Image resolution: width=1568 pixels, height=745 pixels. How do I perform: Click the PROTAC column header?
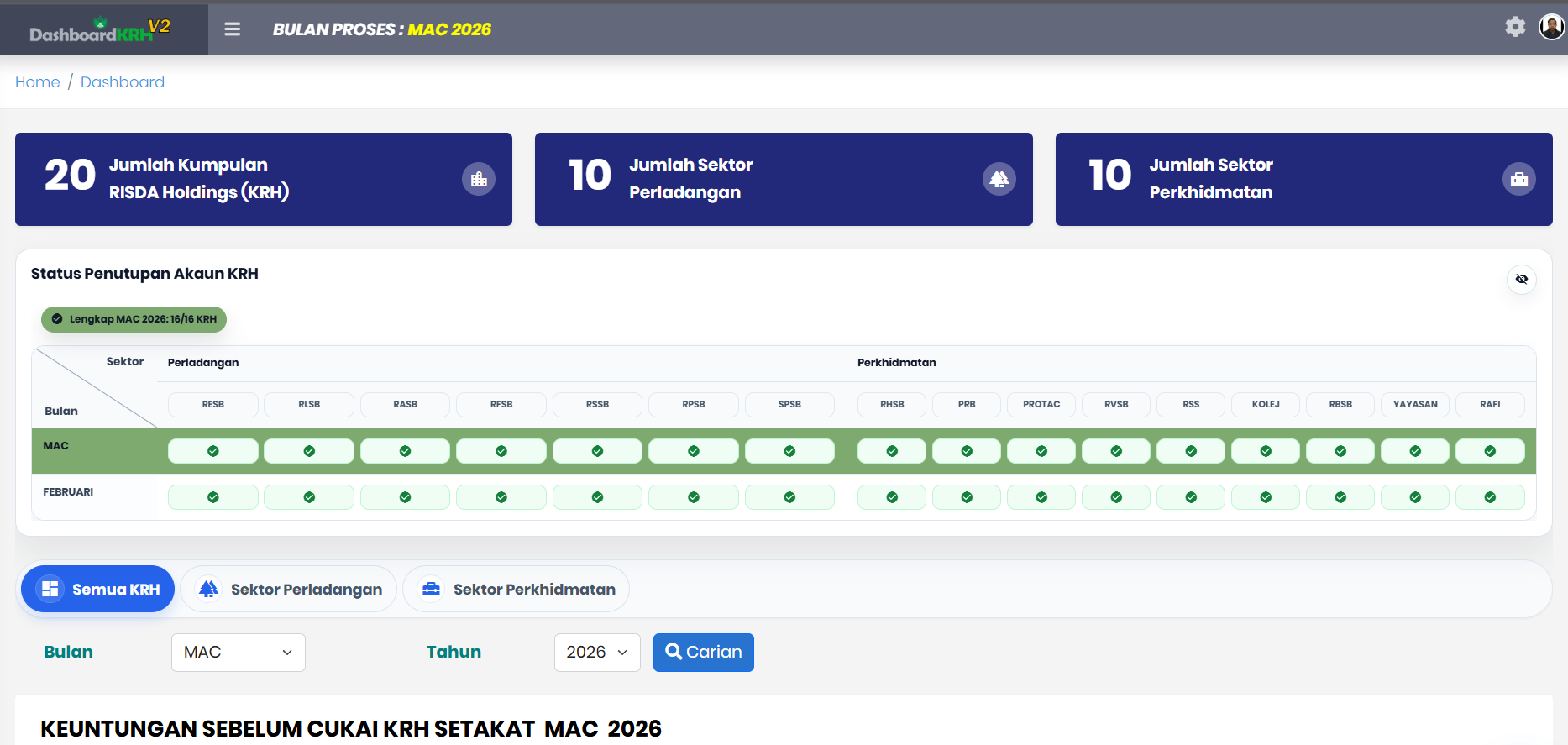[1041, 404]
